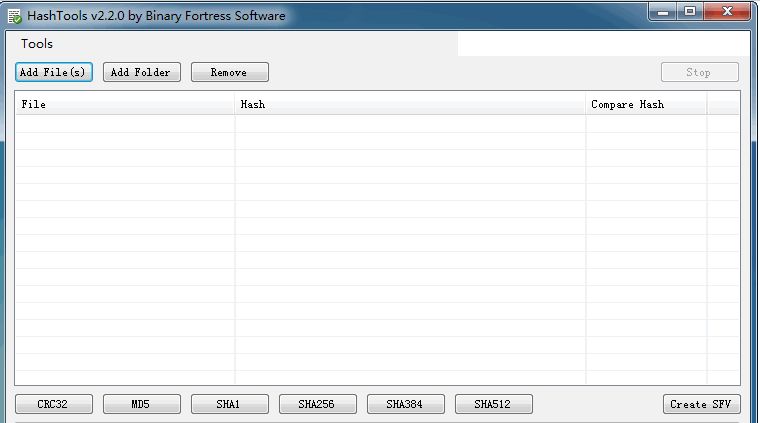This screenshot has height=423, width=760.
Task: Click the greyed-out Stop button
Action: (x=700, y=72)
